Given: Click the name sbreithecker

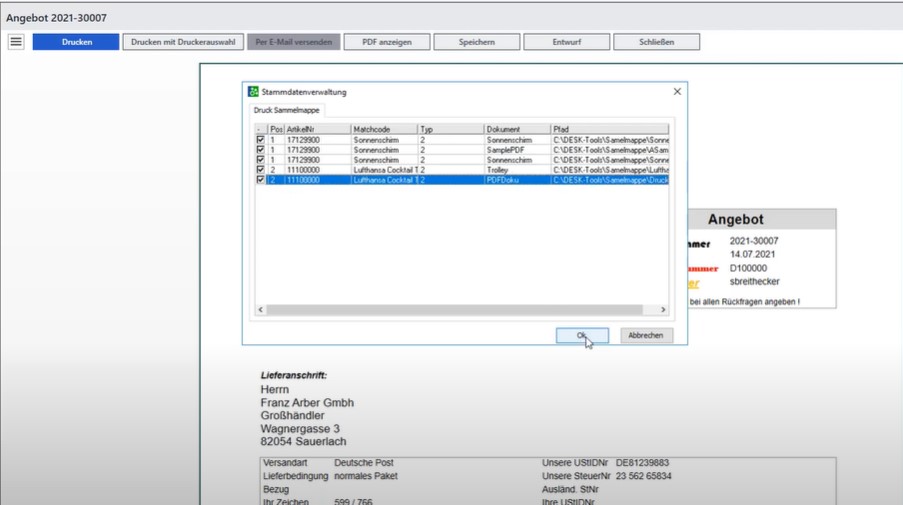Looking at the screenshot, I should [x=754, y=281].
